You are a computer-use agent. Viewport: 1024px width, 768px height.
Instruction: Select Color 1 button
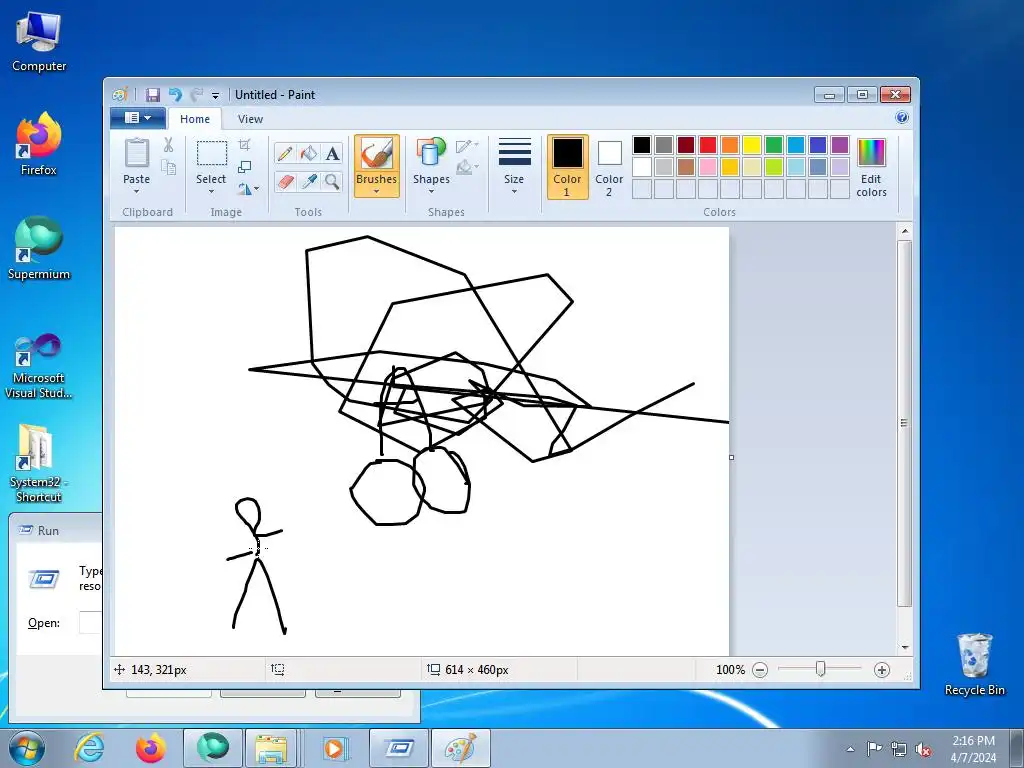(x=567, y=167)
